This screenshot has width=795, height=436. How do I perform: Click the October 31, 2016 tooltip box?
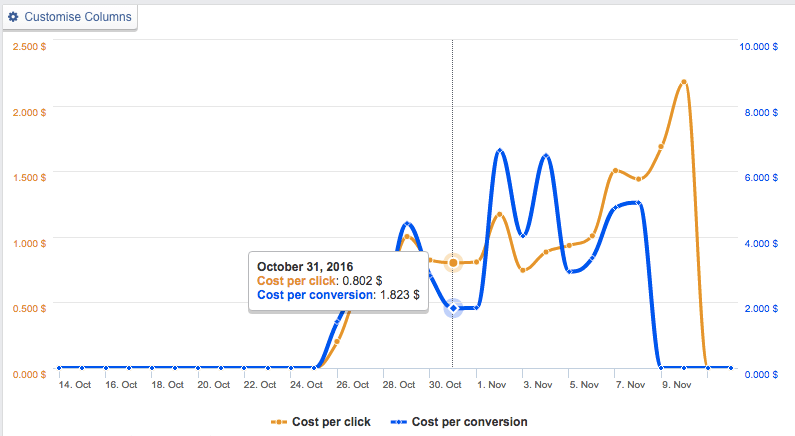coord(338,281)
